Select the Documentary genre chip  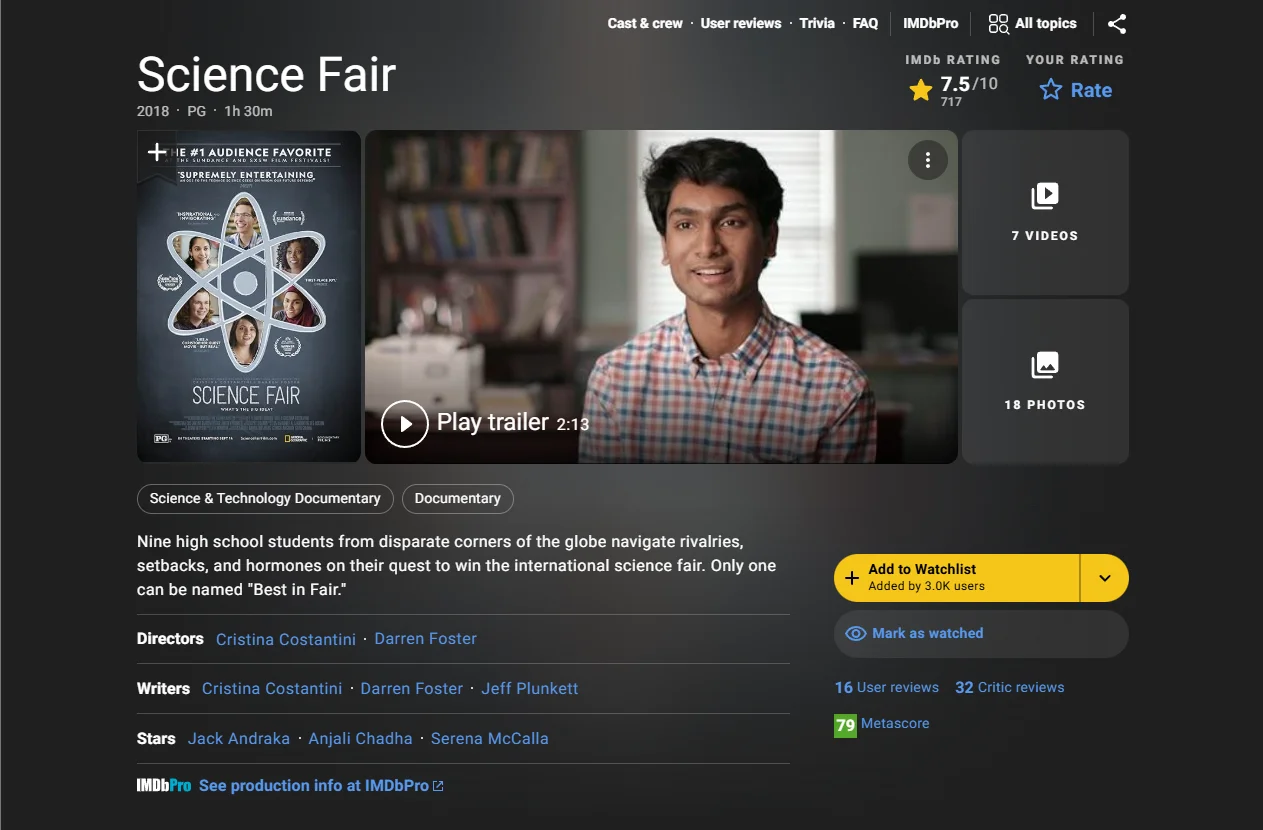coord(458,498)
